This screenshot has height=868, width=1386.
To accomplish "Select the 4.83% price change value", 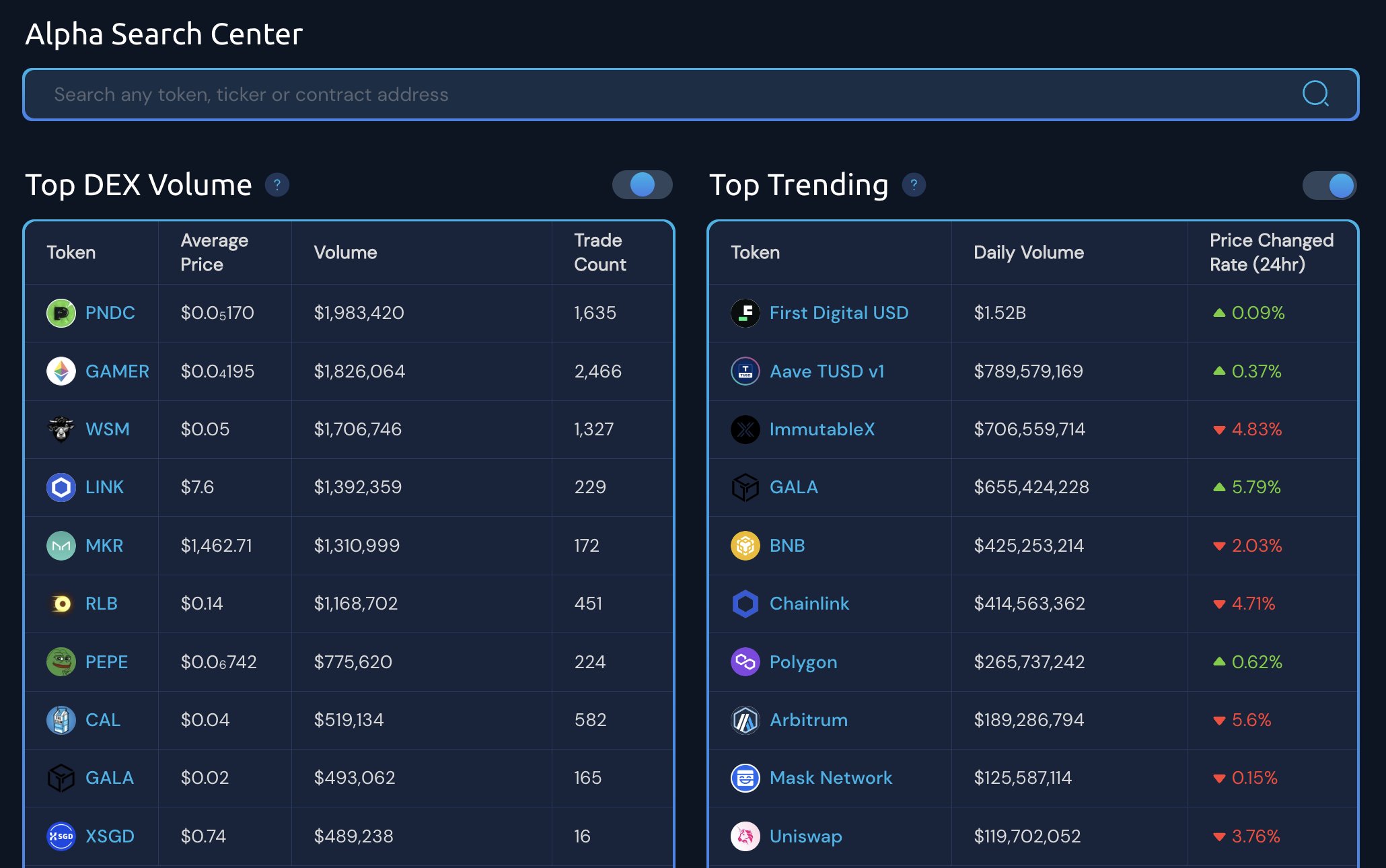I will pos(1256,429).
